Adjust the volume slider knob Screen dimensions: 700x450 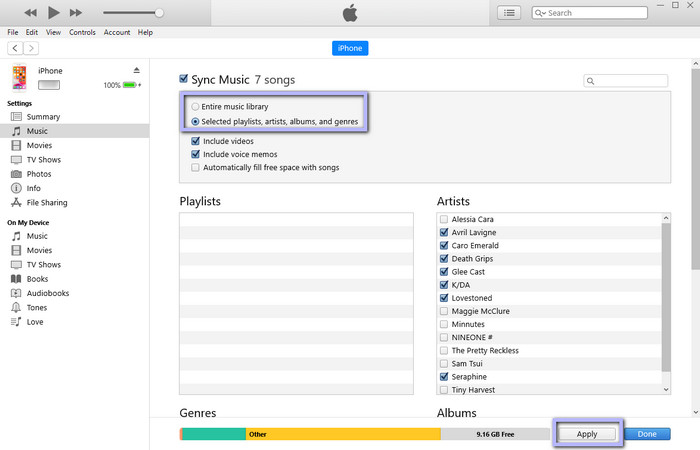click(159, 13)
